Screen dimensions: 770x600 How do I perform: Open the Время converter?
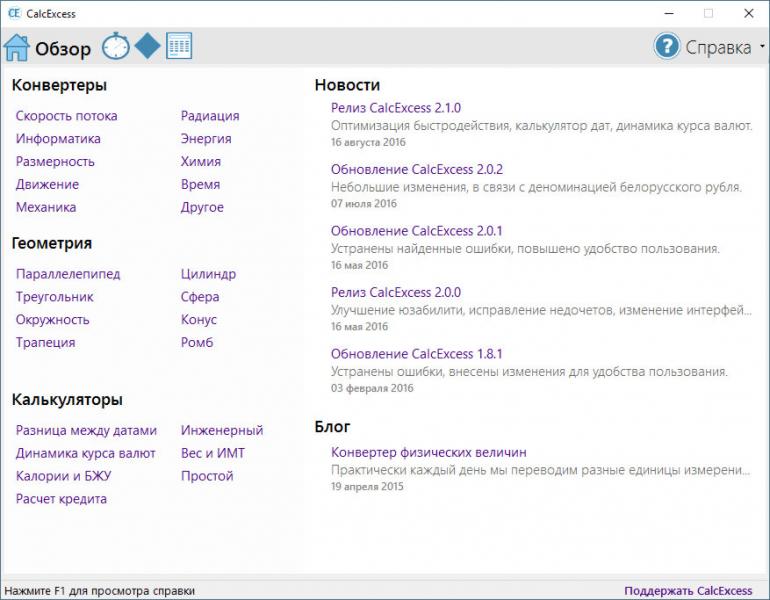click(200, 185)
